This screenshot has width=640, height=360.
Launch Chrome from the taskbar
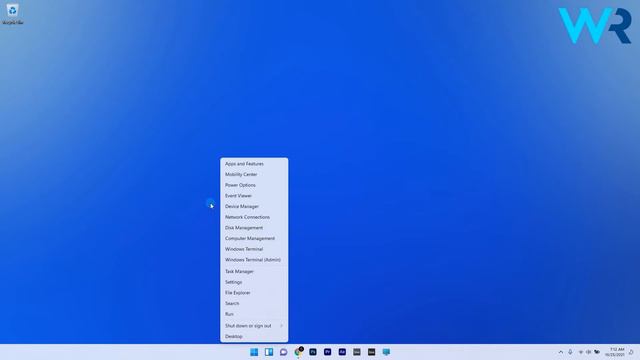coord(298,352)
